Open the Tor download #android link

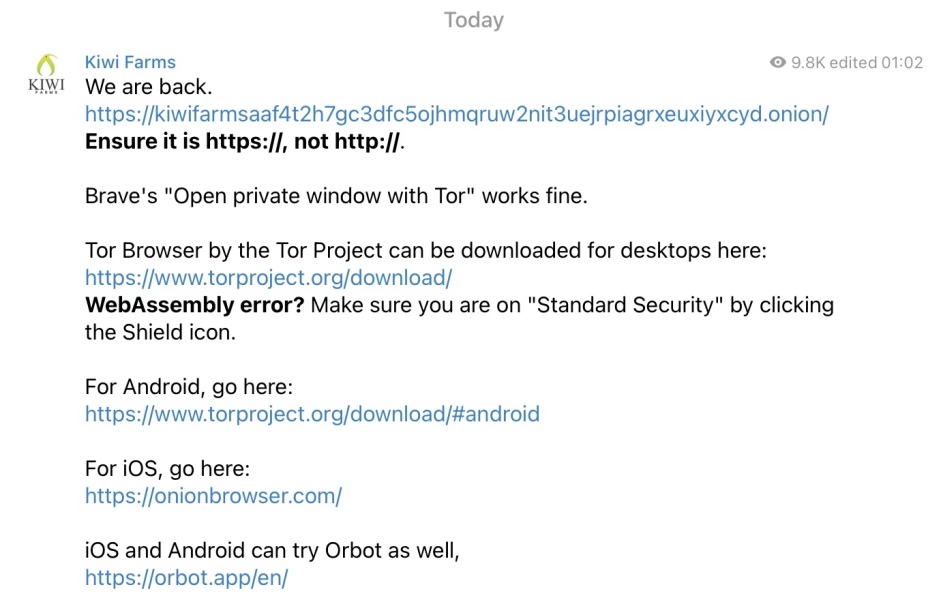312,414
